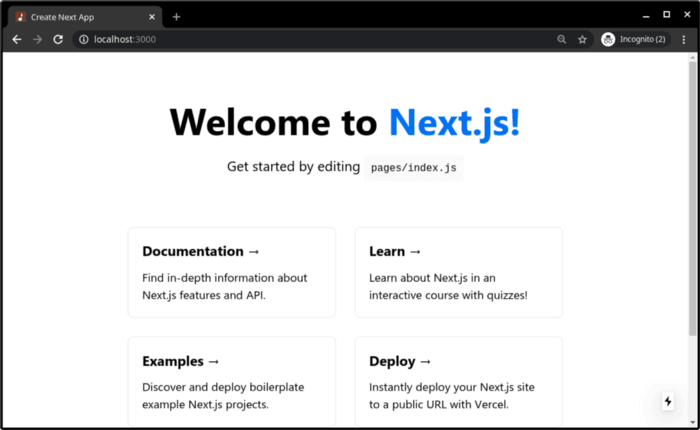
Task: Open the Documentation card
Action: (232, 272)
